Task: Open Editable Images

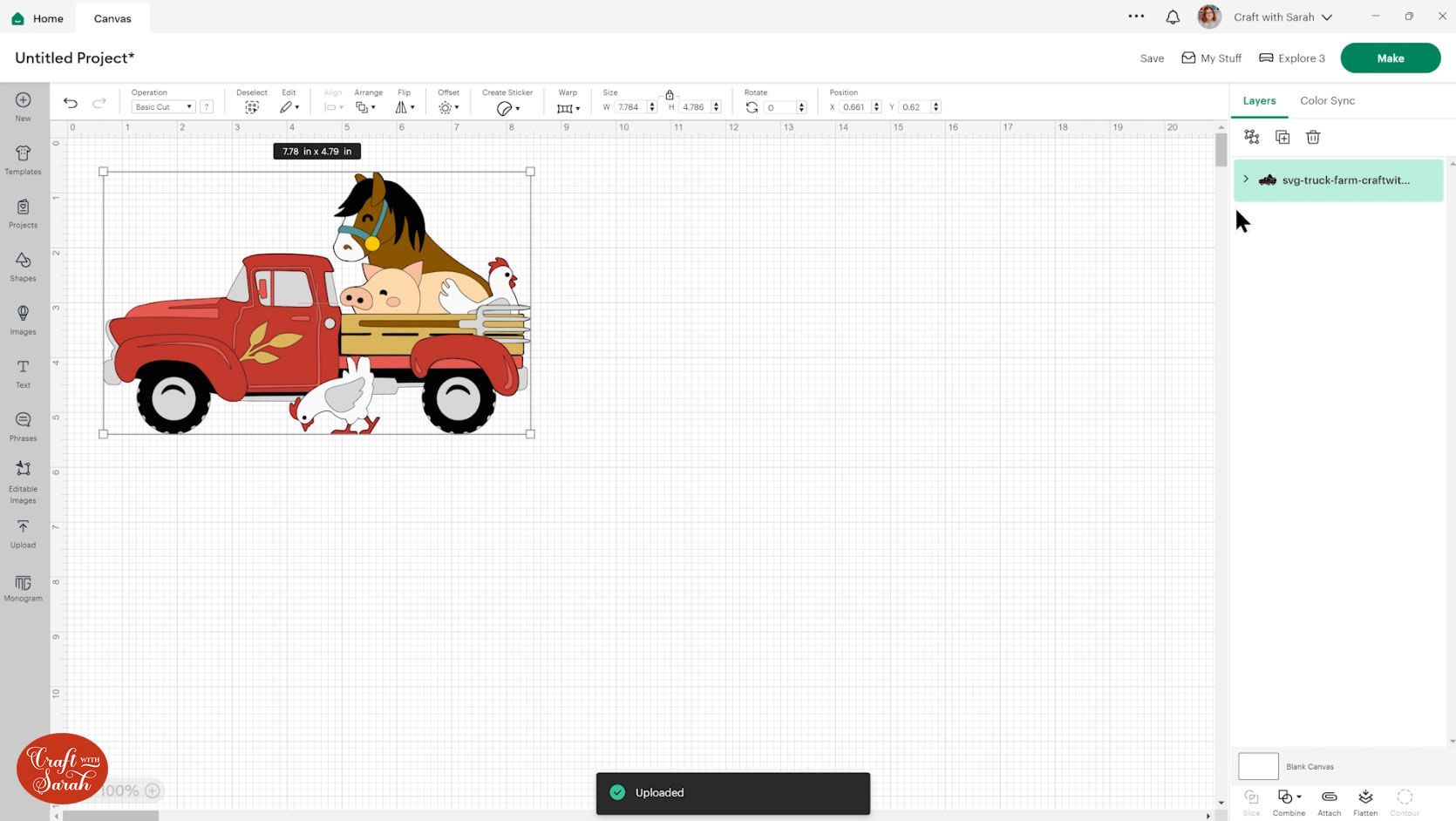Action: click(23, 482)
